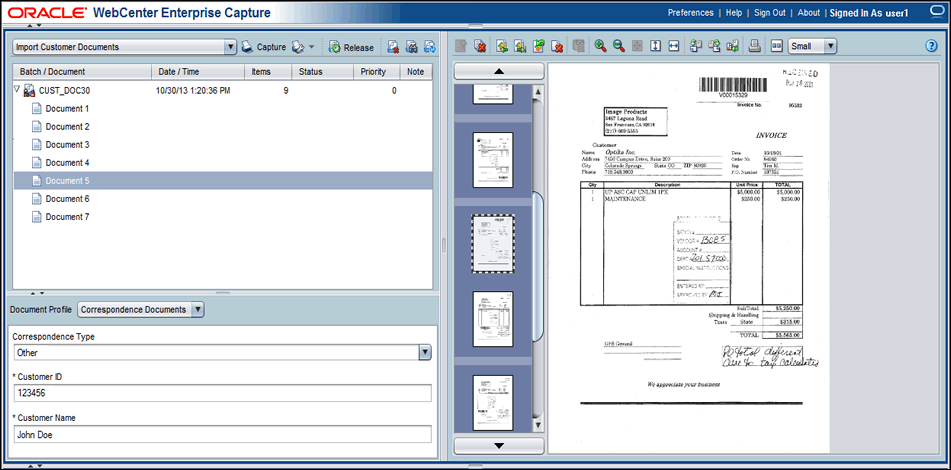
Task: Click the Customer ID field with 123456
Action: [x=222, y=393]
